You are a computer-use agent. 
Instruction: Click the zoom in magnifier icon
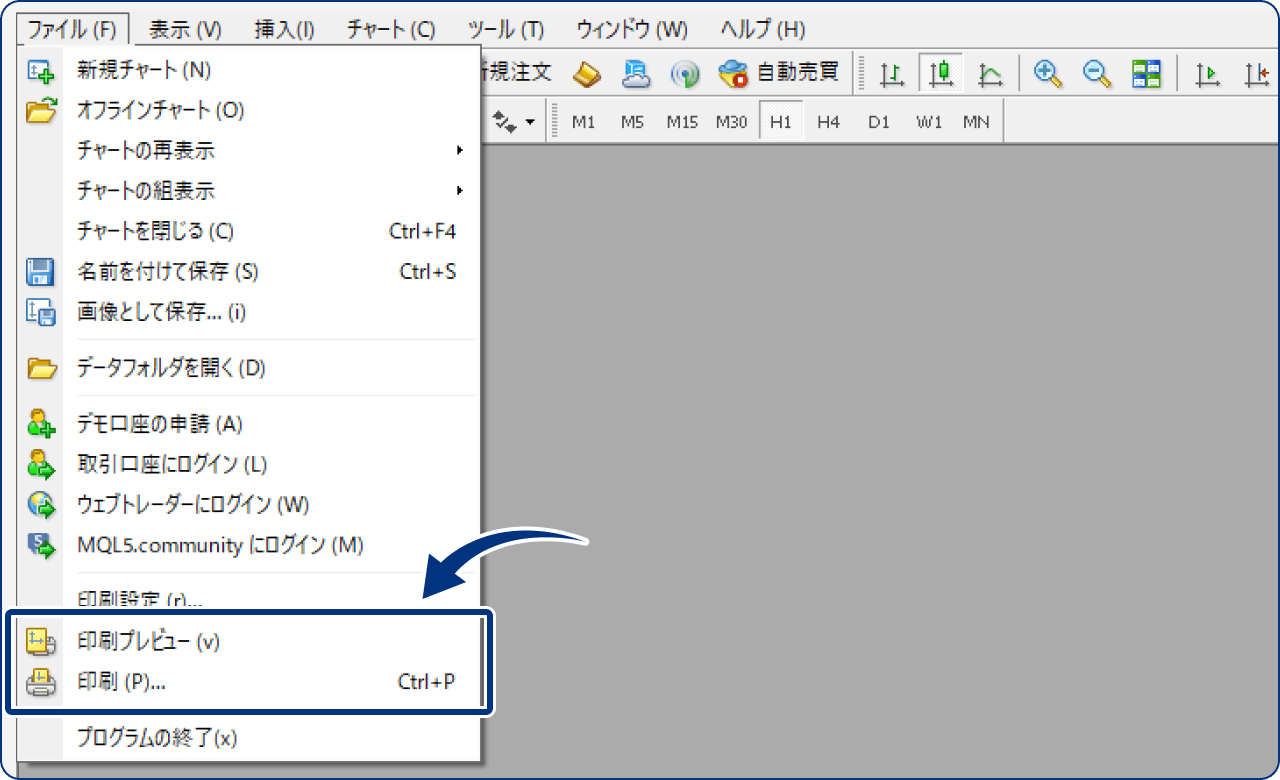1047,73
